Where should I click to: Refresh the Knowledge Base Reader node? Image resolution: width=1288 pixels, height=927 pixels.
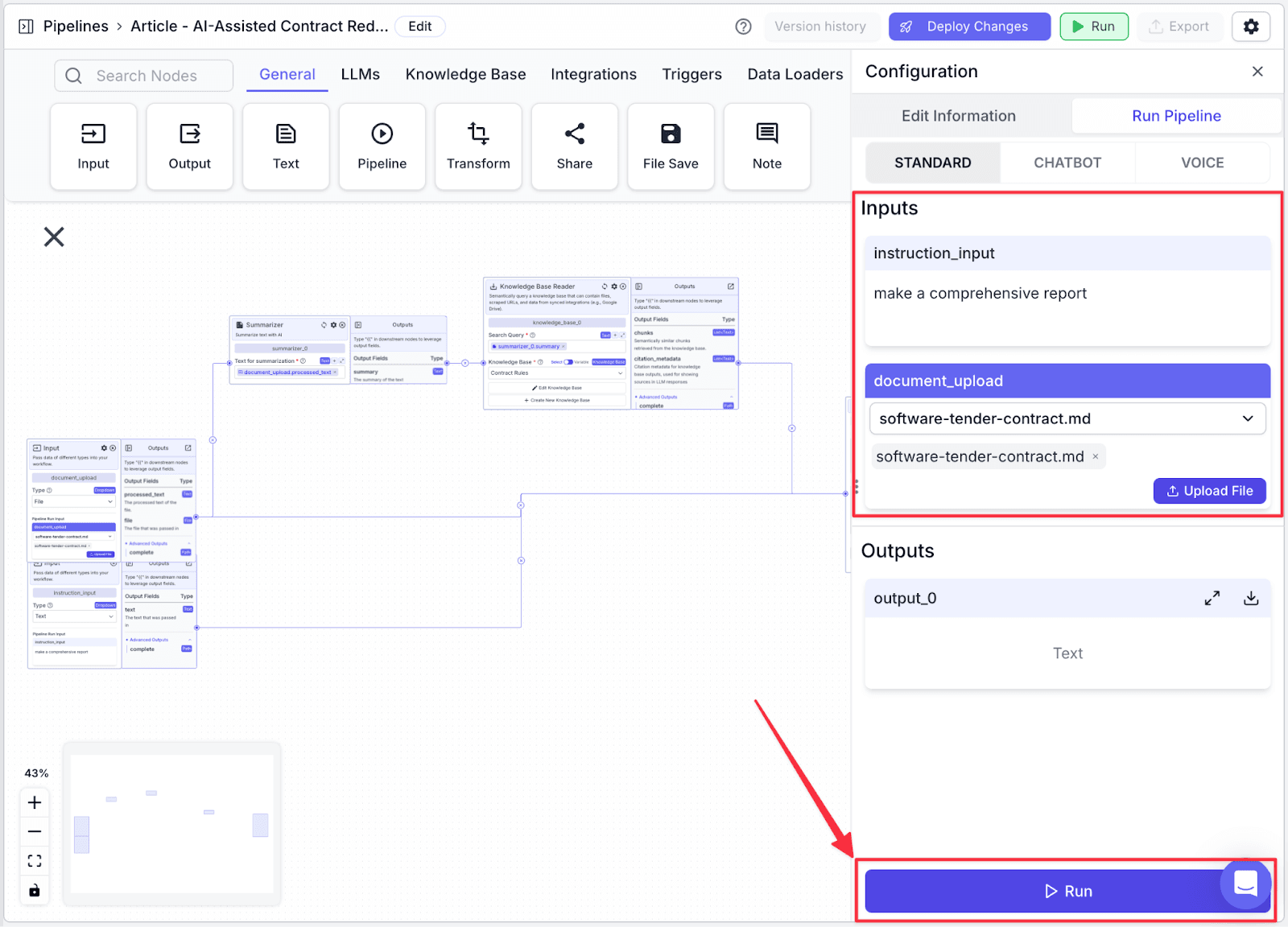(x=605, y=286)
